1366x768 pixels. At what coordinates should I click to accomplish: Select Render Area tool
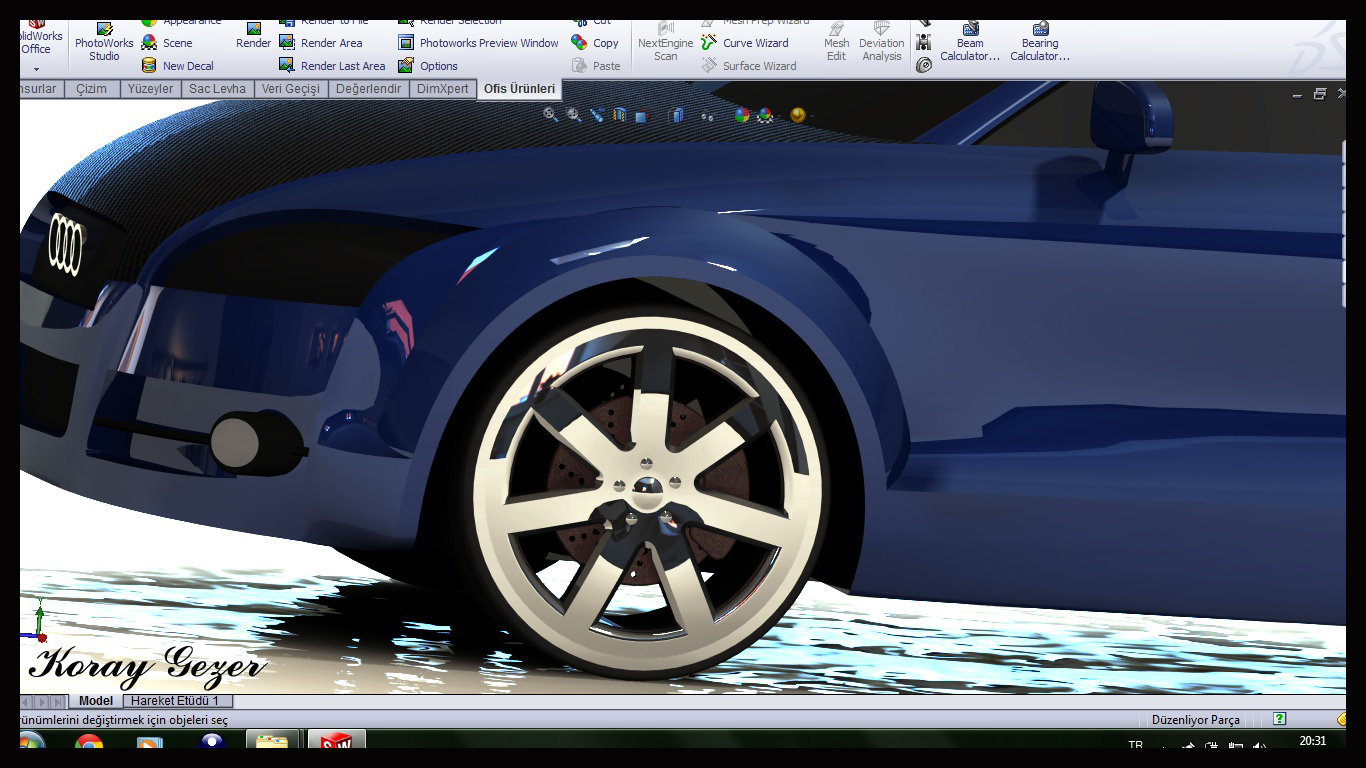point(320,43)
